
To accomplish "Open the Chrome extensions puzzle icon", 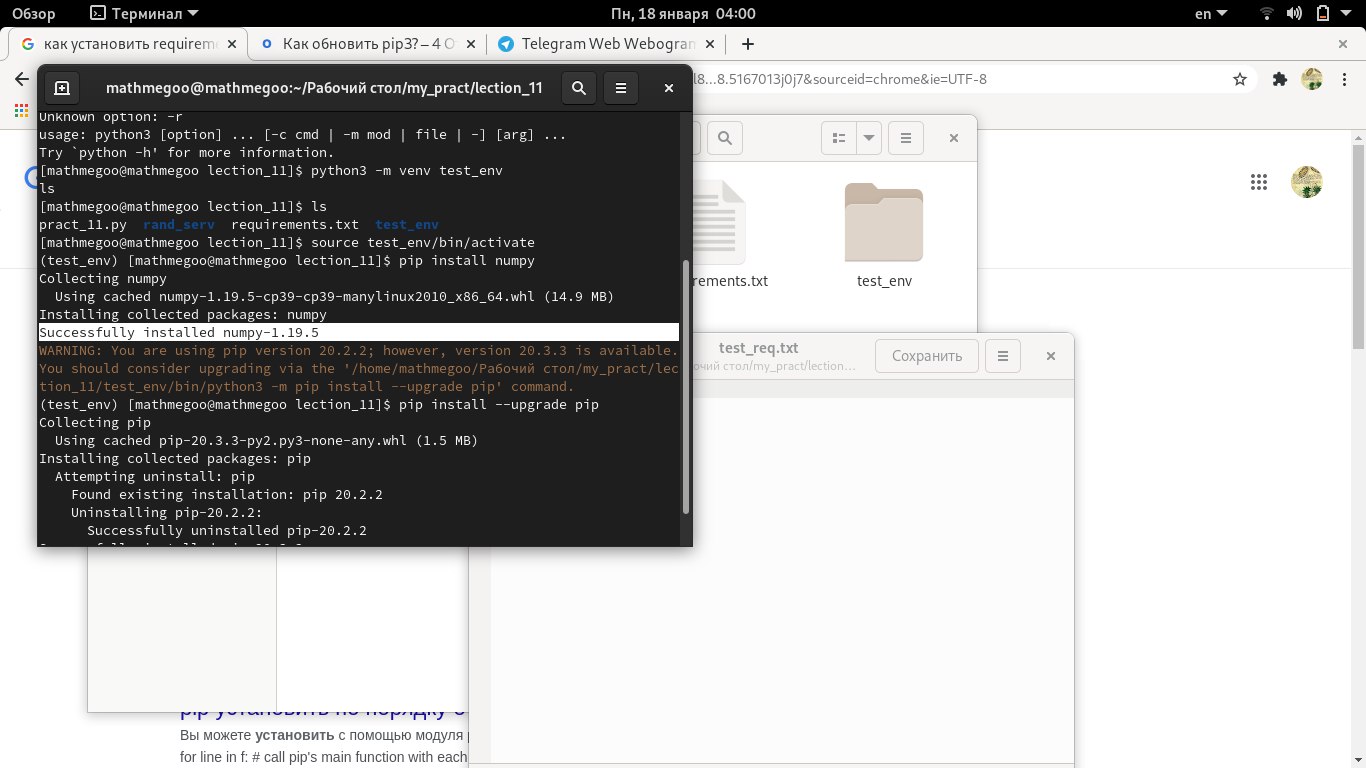I will tap(1280, 79).
